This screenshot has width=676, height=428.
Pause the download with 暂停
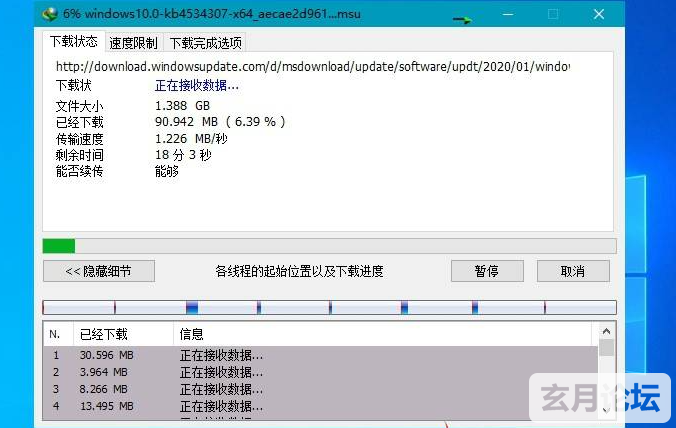pos(487,271)
